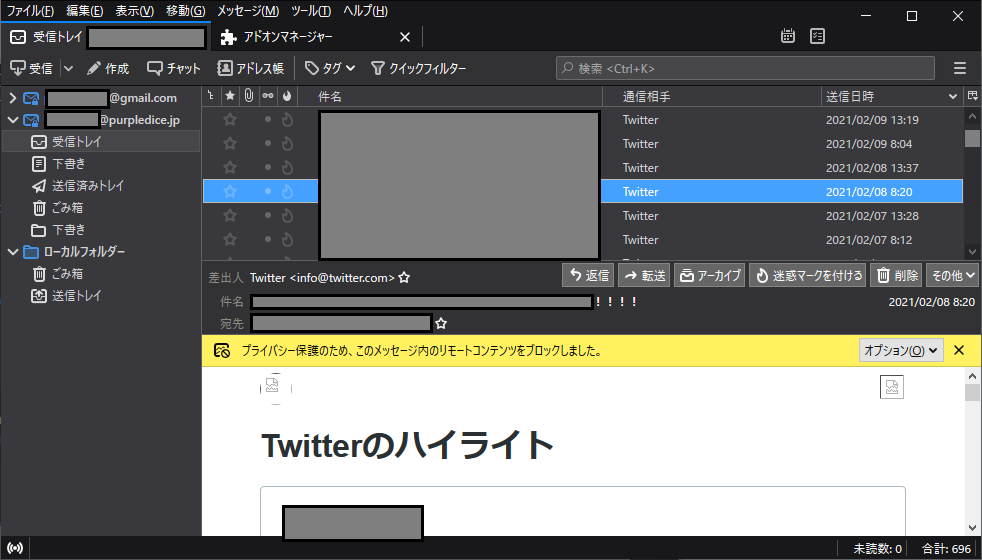The width and height of the screenshot is (982, 560).
Task: Open the 編集(E) menu
Action: (85, 11)
